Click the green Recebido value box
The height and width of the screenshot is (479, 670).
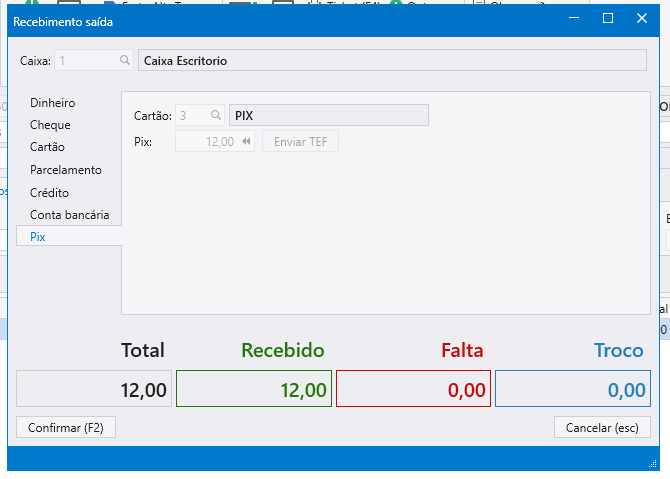tap(254, 389)
